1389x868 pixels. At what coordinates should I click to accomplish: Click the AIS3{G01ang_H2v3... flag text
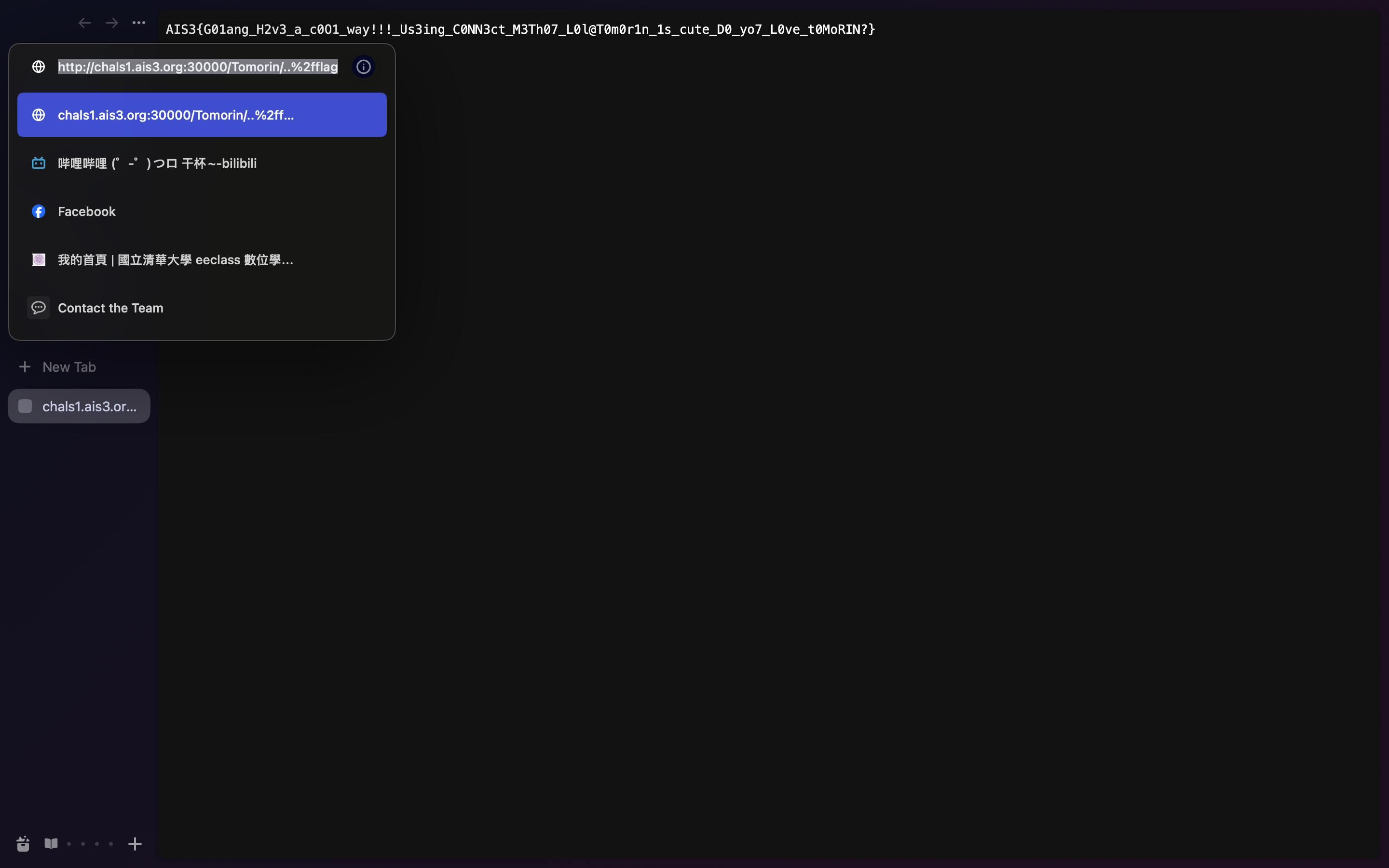click(x=520, y=29)
